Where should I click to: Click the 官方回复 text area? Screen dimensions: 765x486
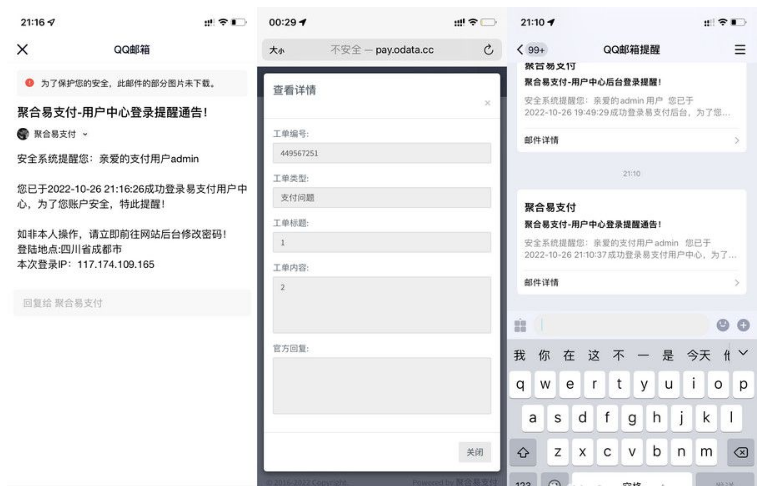pos(382,385)
